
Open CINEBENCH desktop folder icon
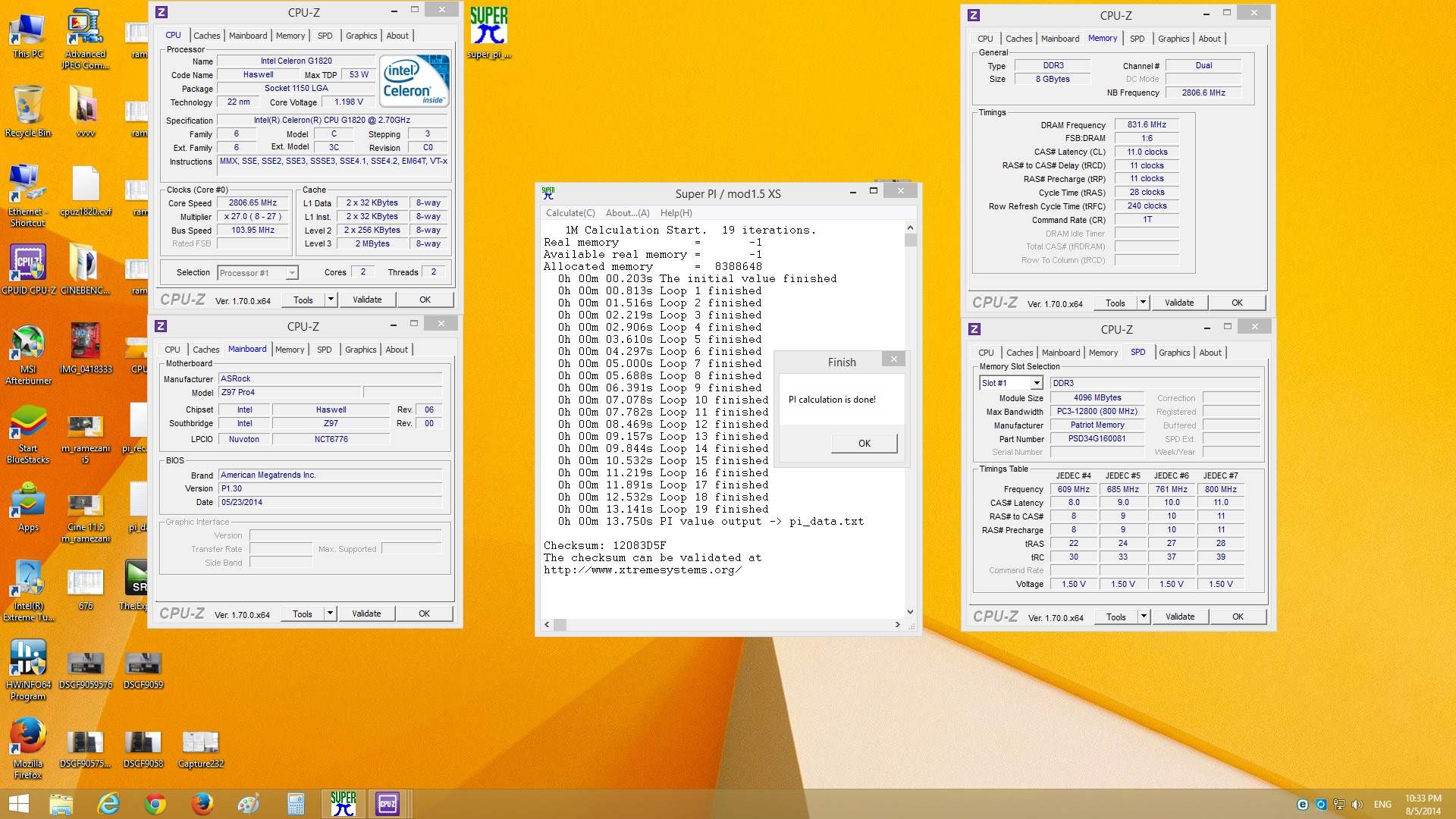pyautogui.click(x=85, y=269)
